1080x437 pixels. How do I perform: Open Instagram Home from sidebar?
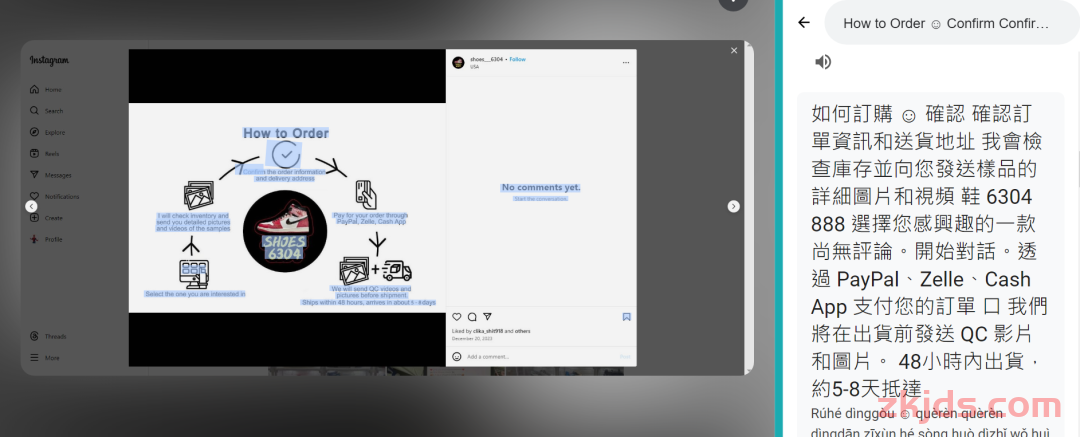point(45,90)
